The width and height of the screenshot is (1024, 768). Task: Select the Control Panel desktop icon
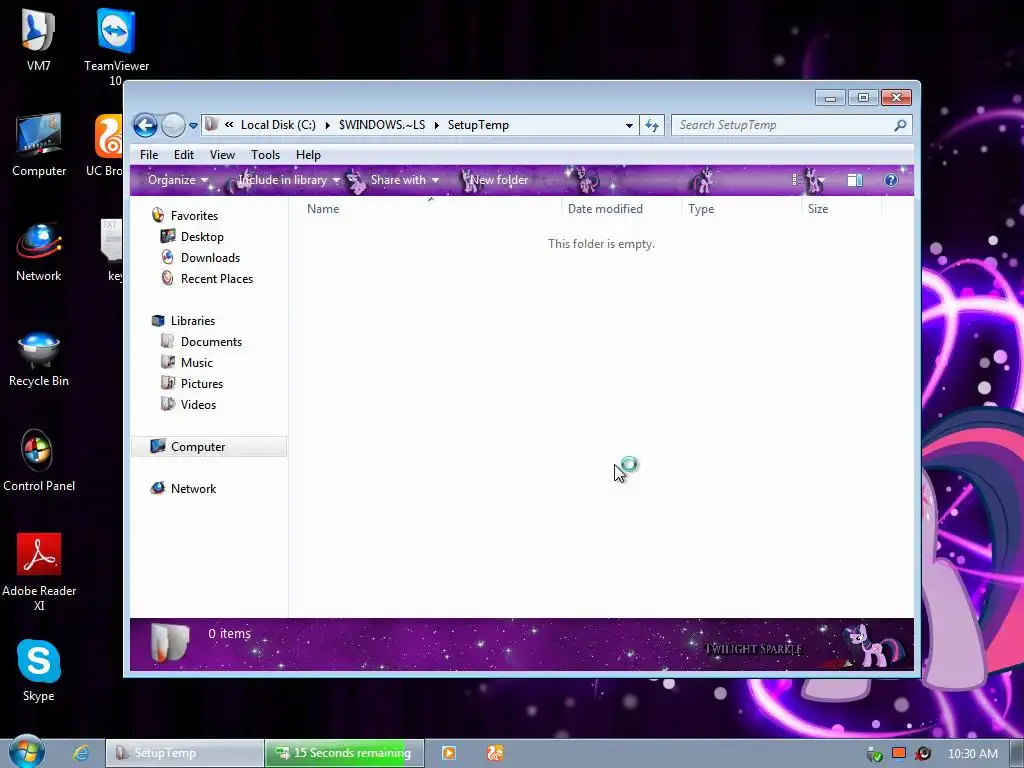[39, 460]
